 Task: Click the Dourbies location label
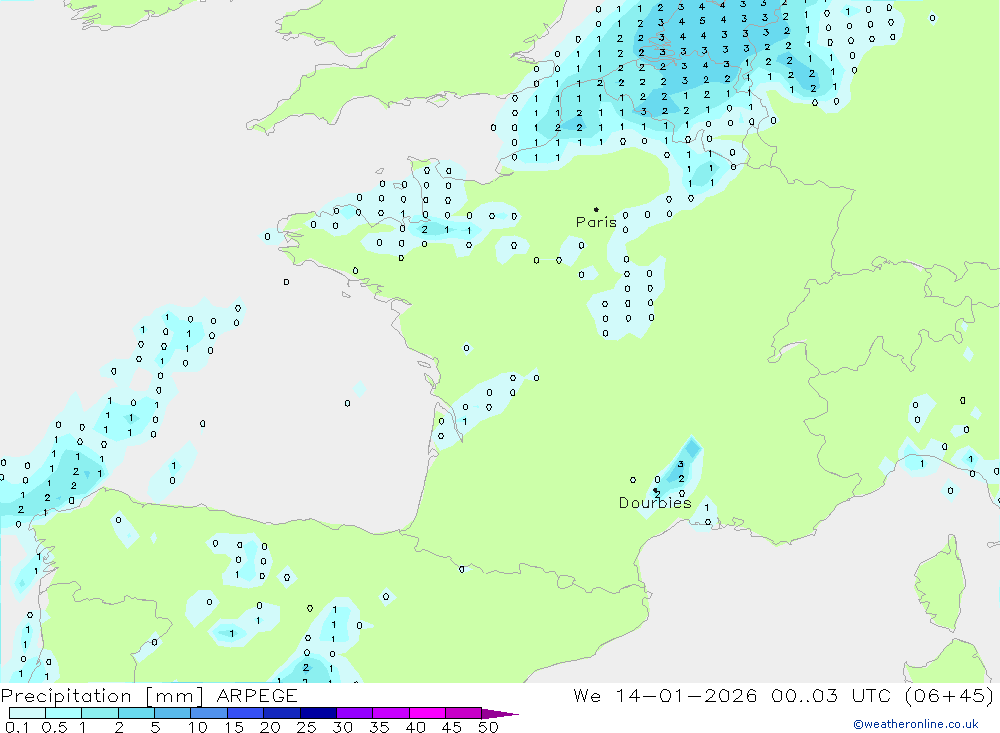655,503
